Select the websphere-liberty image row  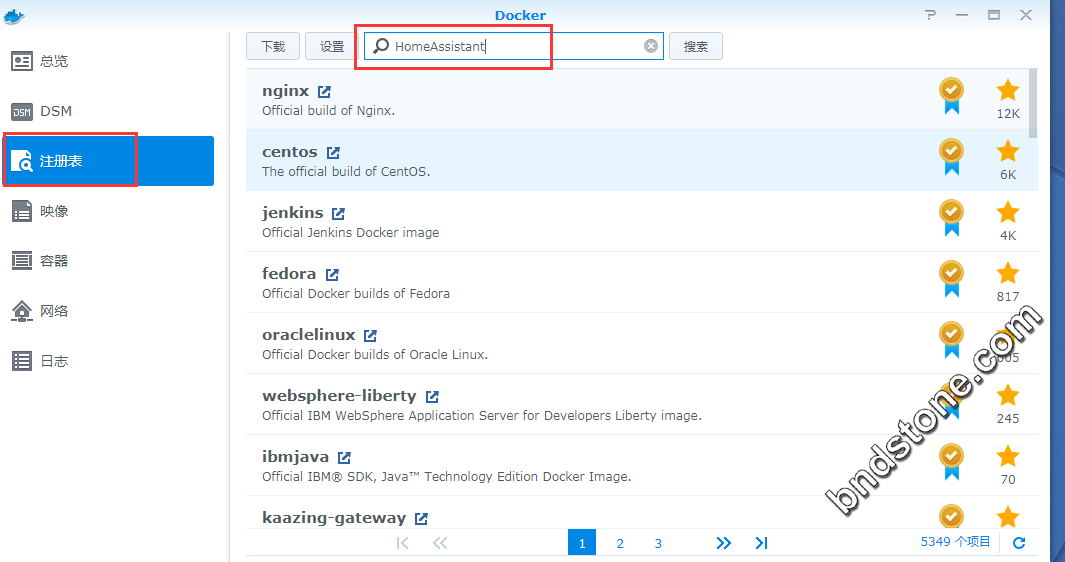click(x=642, y=404)
